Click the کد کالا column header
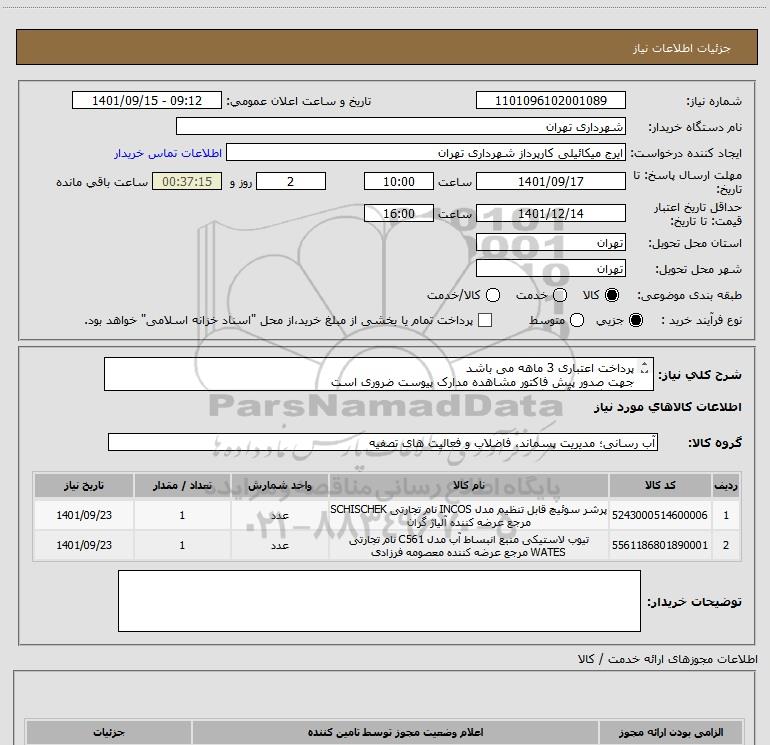The image size is (770, 745). tap(660, 485)
